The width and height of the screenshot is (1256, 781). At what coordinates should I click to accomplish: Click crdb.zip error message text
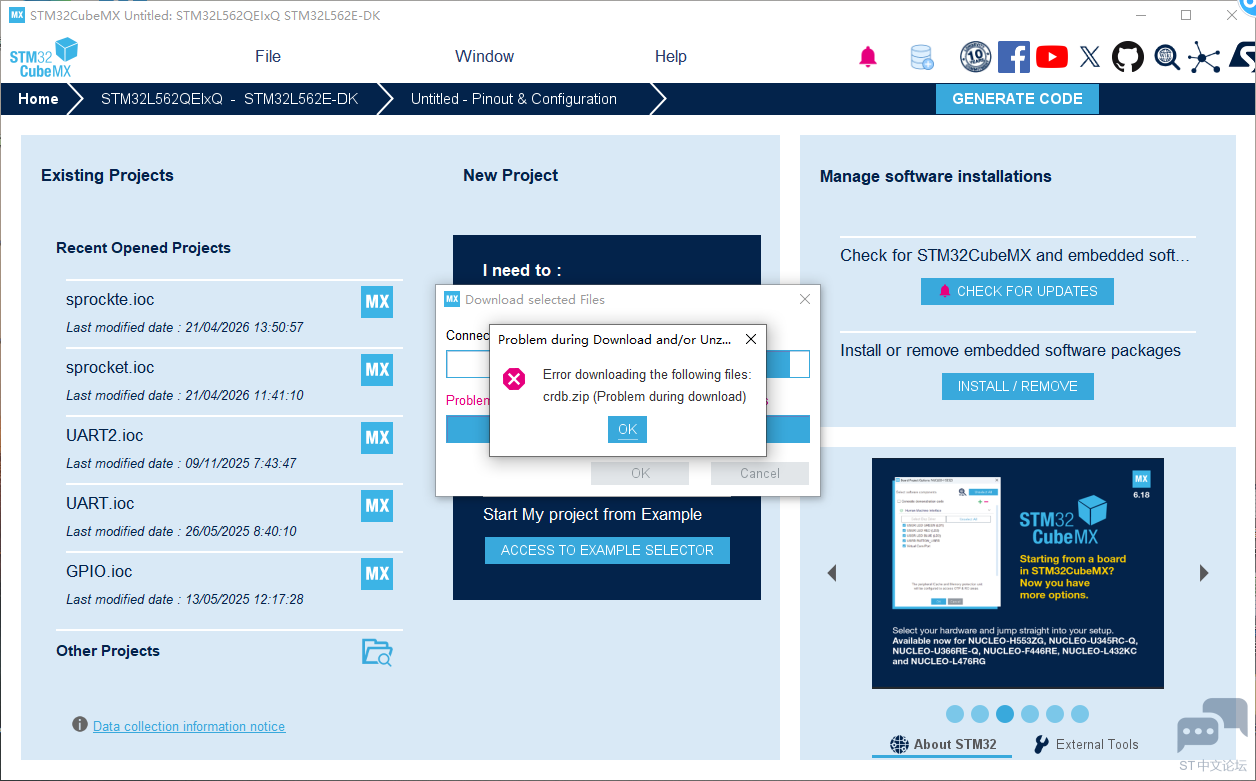coord(645,396)
